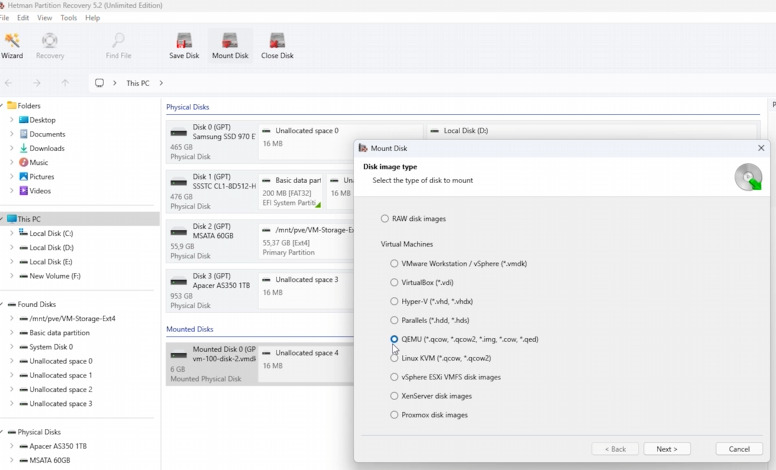Click the computer icon in address bar
776x470 pixels.
tap(99, 83)
